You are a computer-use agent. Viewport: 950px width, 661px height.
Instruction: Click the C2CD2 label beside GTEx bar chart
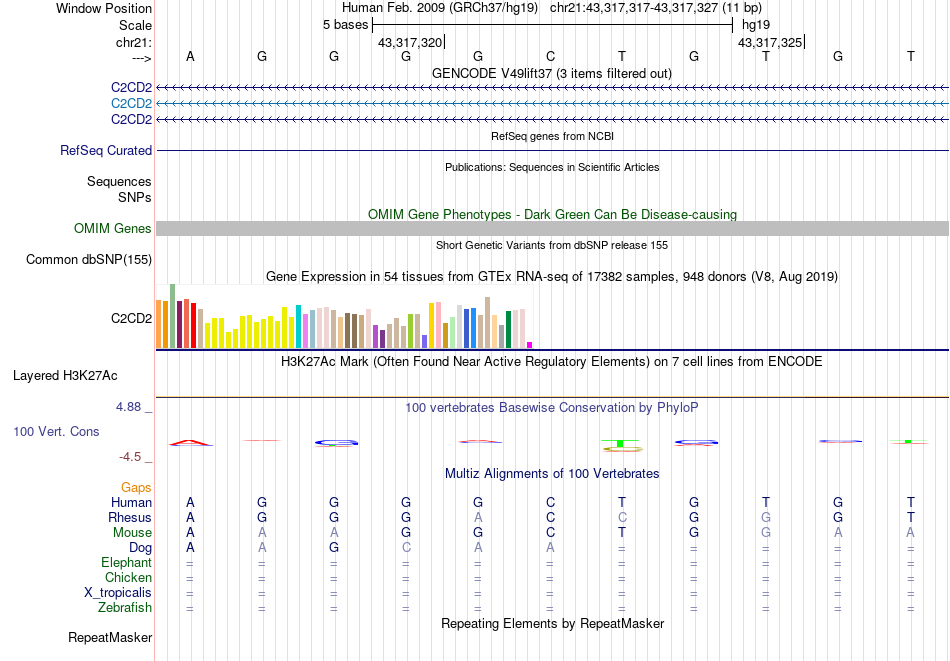coord(131,318)
